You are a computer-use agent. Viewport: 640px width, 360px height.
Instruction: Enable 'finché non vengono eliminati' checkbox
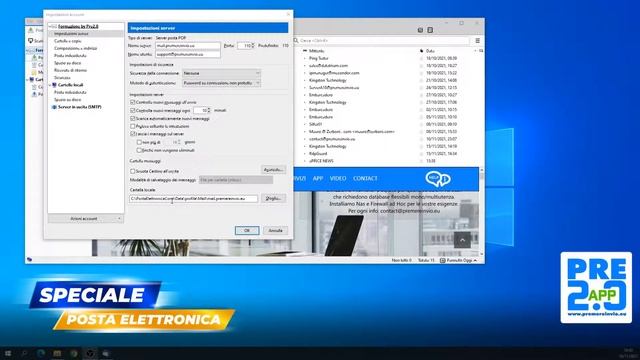click(x=139, y=150)
